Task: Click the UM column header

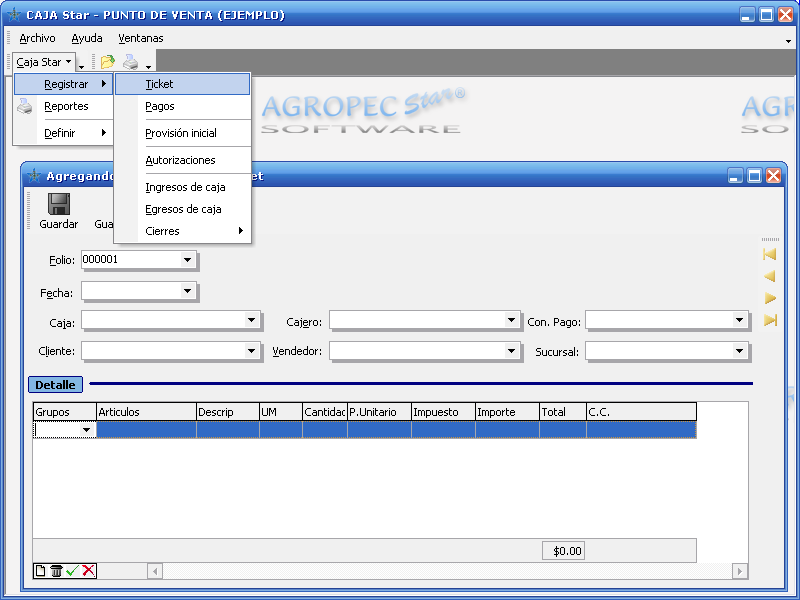Action: (281, 412)
